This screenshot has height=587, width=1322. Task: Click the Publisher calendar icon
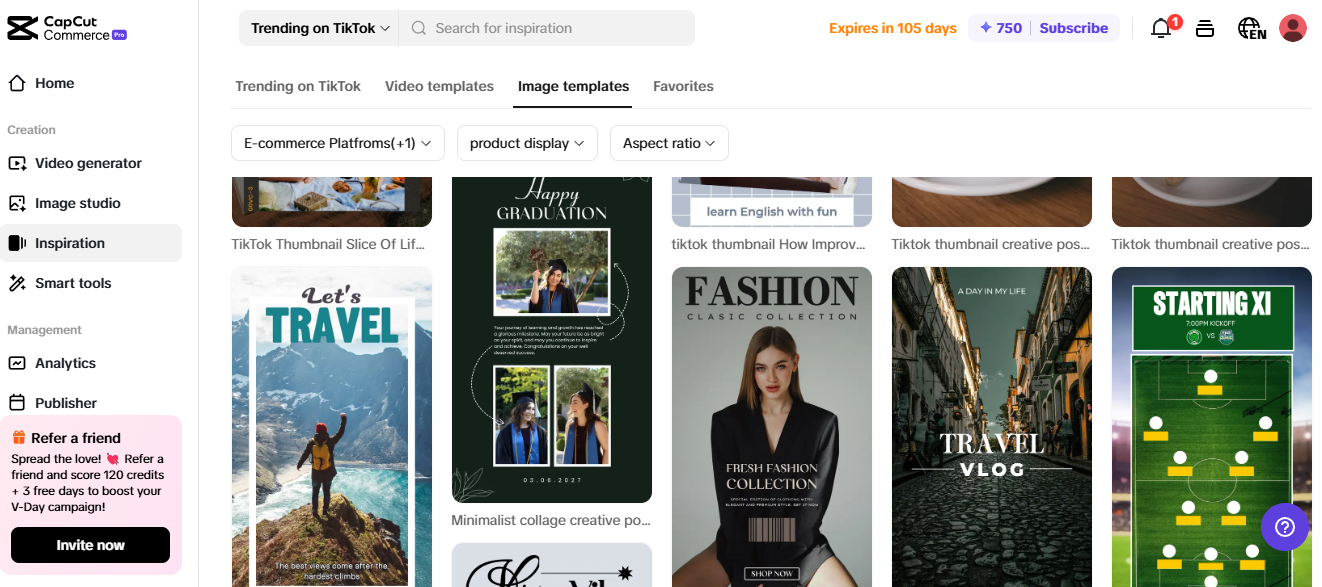click(x=17, y=403)
